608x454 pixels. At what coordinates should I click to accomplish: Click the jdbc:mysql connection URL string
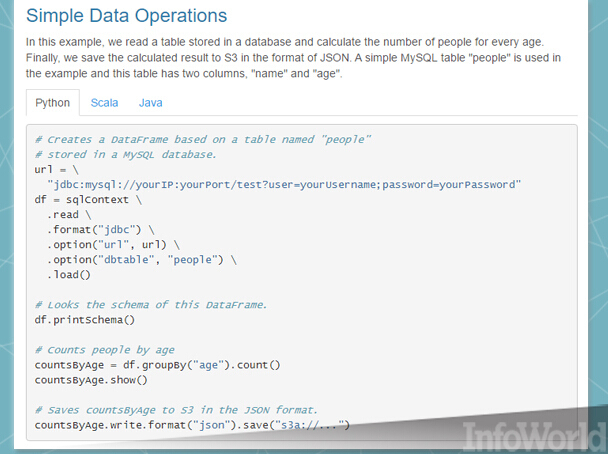coord(284,185)
